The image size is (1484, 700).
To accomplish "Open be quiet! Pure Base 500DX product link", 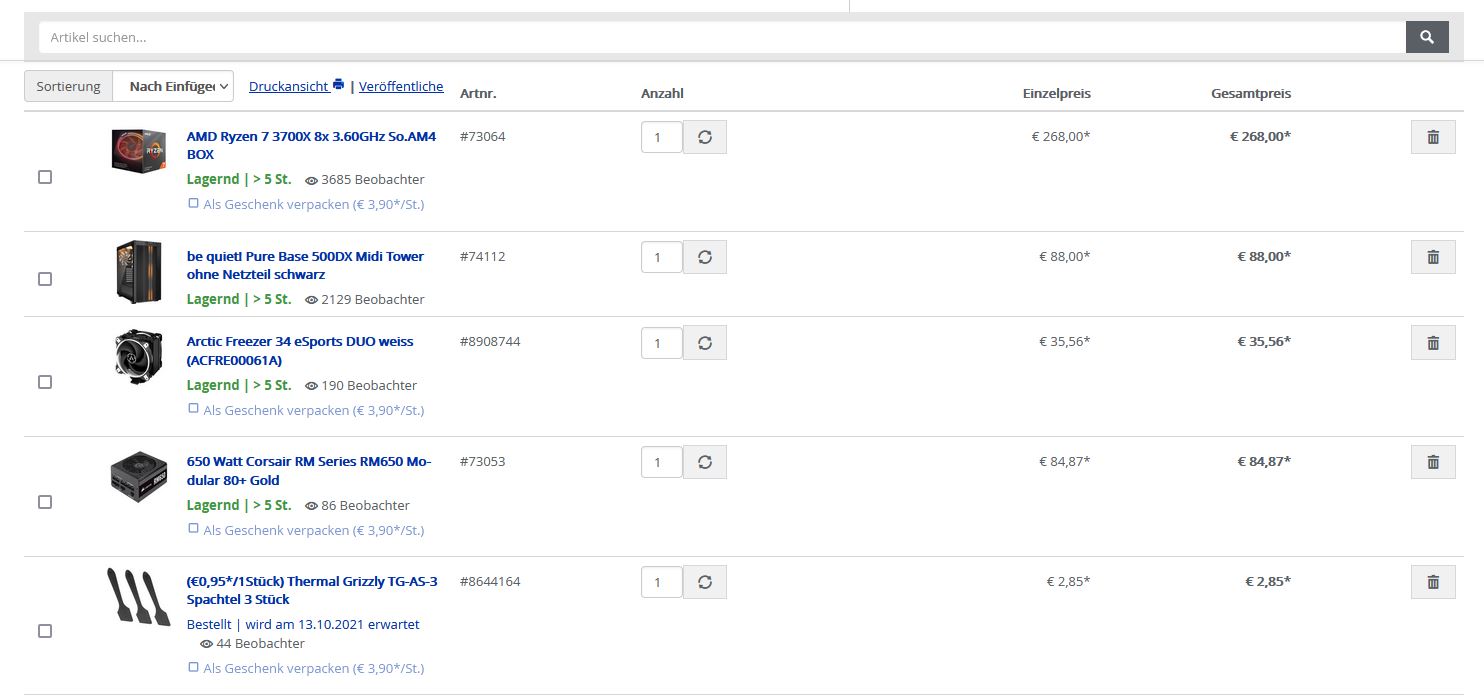I will tap(305, 265).
